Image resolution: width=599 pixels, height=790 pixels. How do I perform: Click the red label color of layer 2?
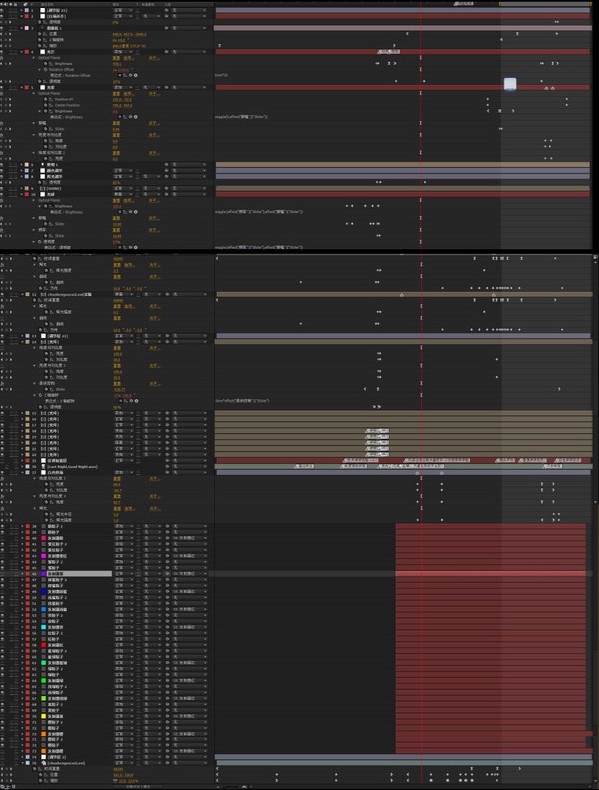[27, 16]
